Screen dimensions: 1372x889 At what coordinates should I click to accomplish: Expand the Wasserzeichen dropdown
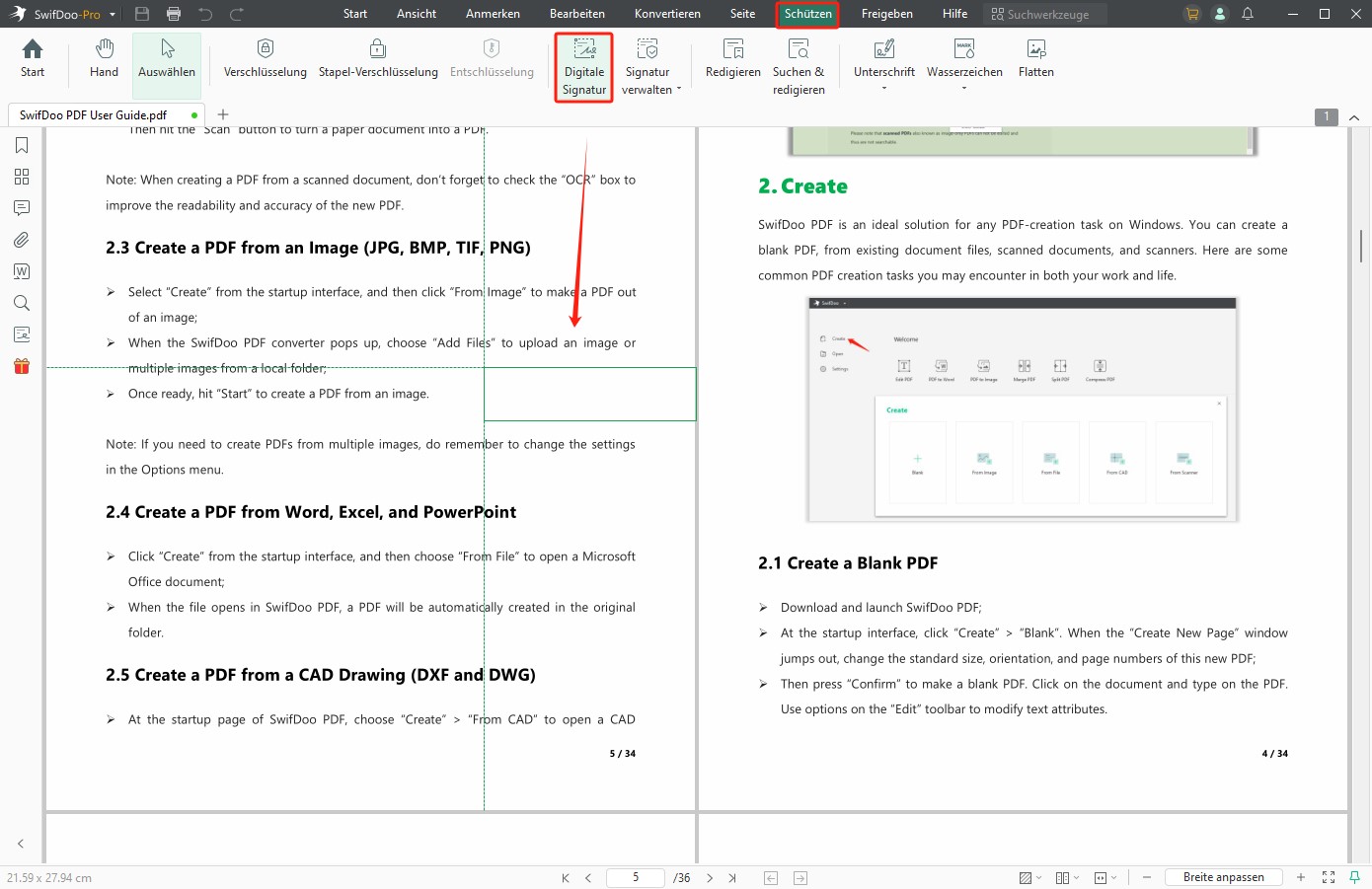point(964,89)
